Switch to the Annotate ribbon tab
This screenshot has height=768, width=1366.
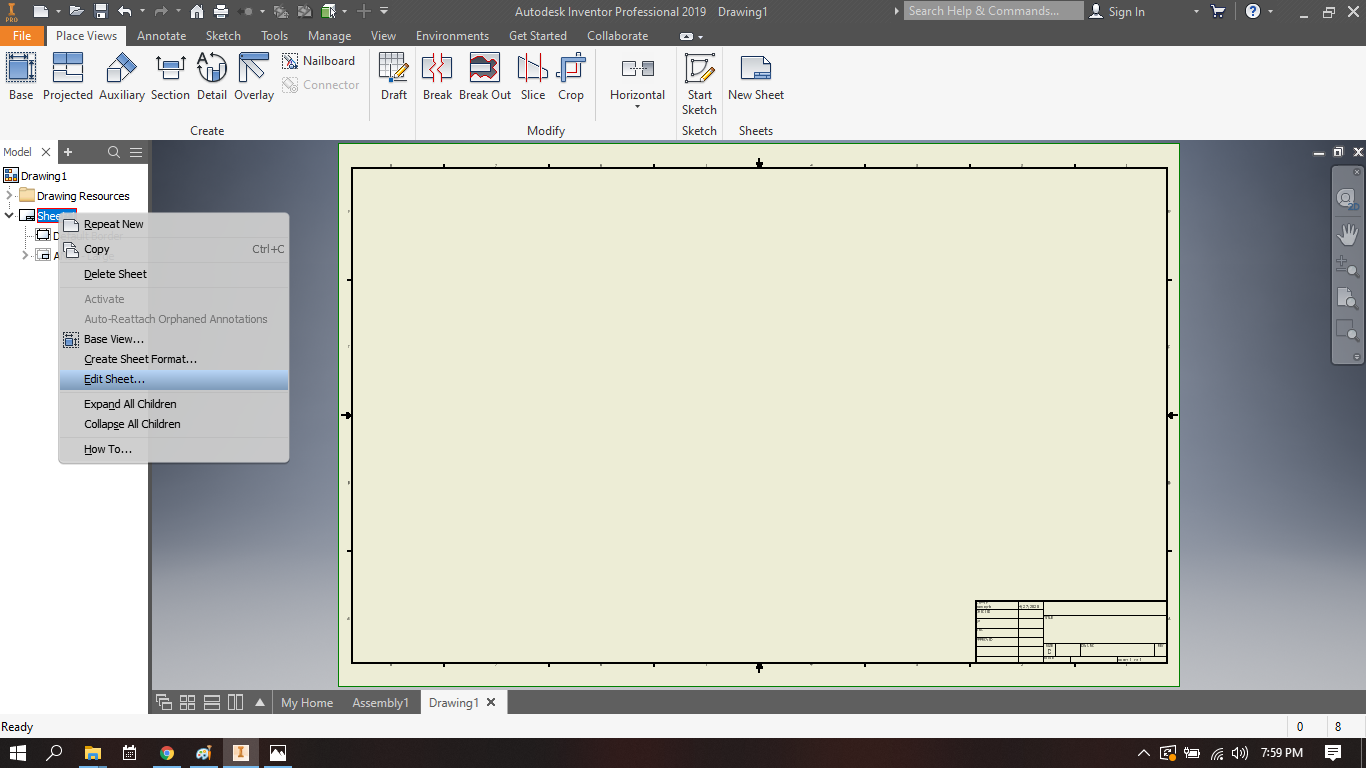[161, 35]
